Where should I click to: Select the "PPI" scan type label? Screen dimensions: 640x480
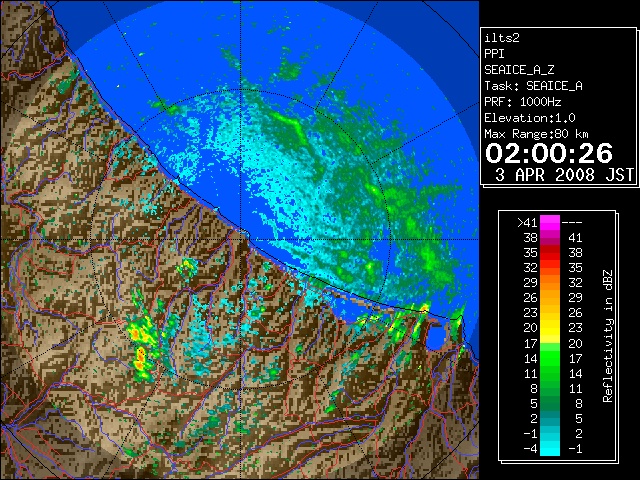(x=494, y=54)
